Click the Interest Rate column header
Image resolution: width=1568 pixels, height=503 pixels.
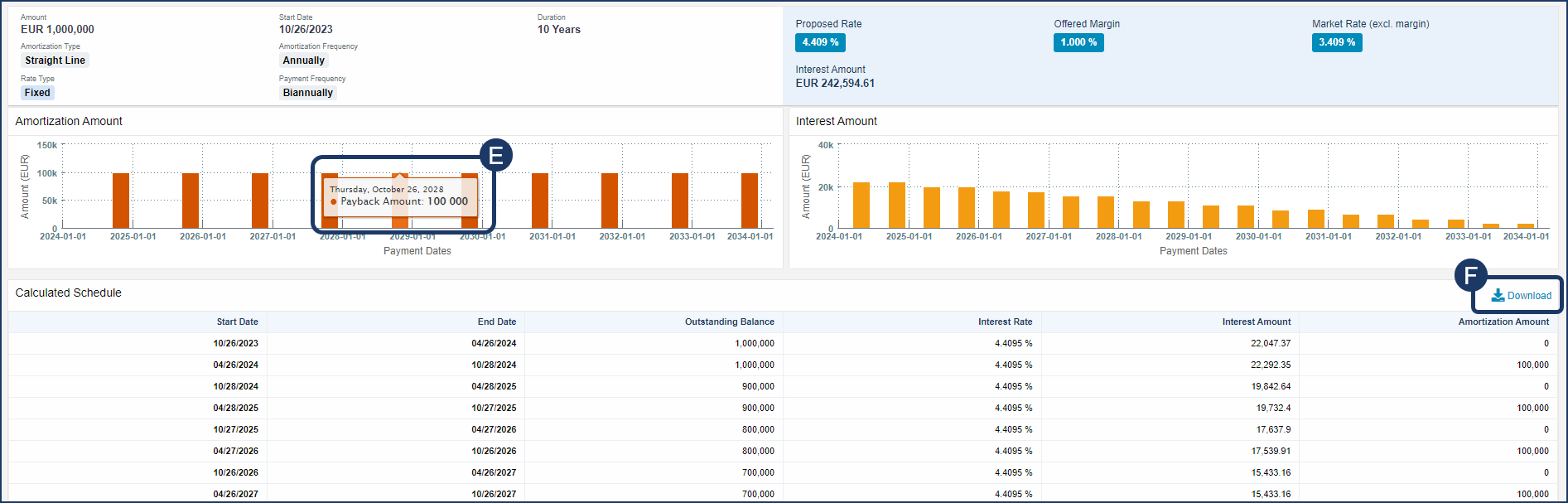[x=1005, y=322]
